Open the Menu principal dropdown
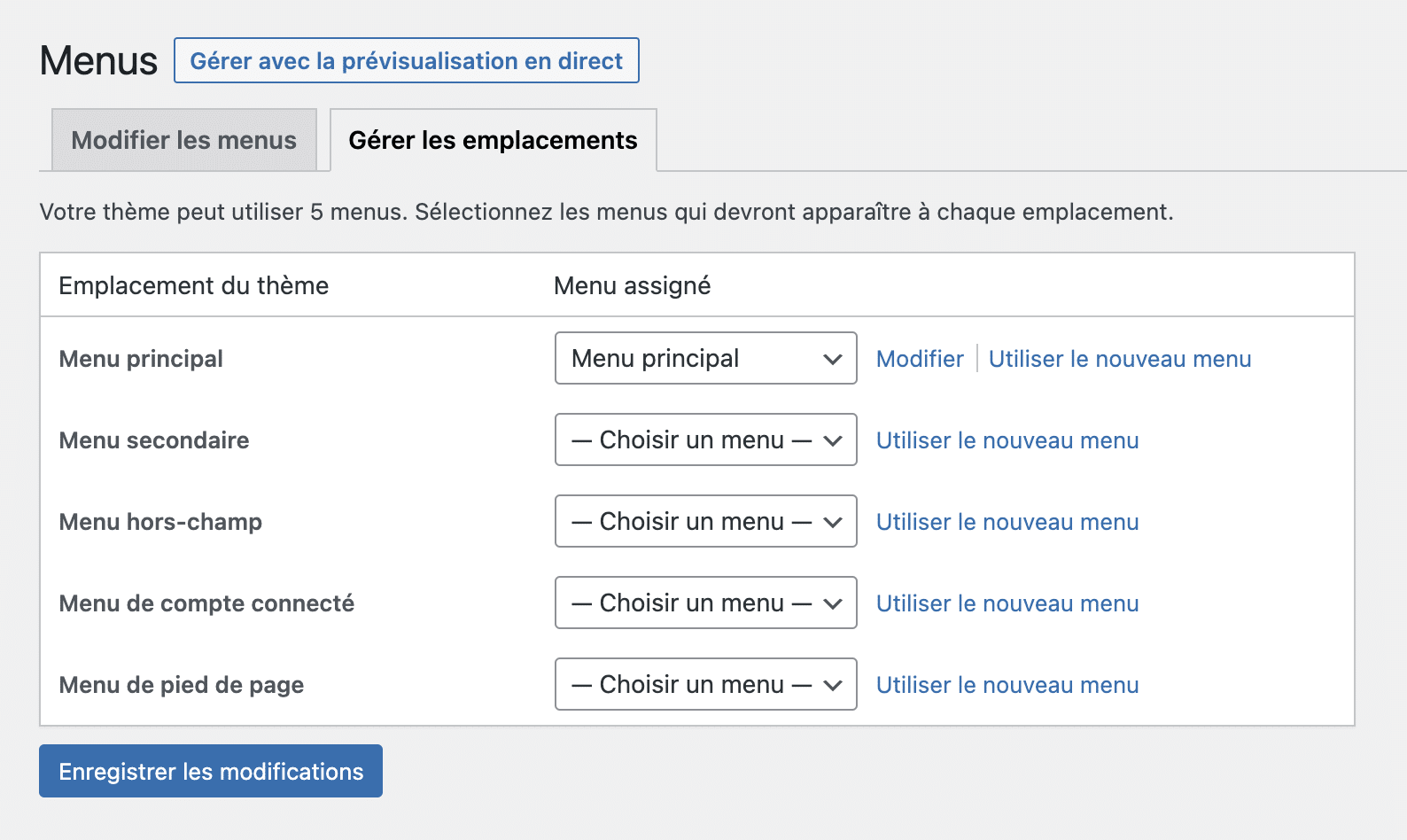1407x840 pixels. [x=704, y=358]
